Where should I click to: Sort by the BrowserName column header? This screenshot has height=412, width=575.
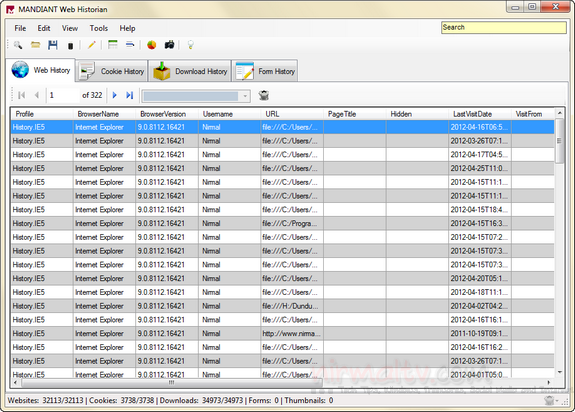pos(105,114)
